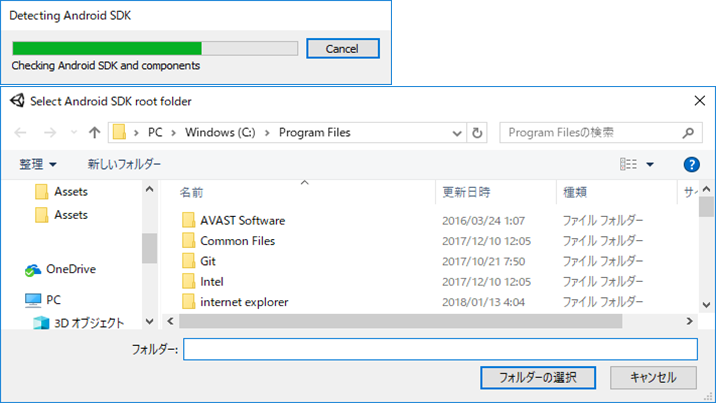
Task: Click the Detecting Android SDK progress bar
Action: 155,48
